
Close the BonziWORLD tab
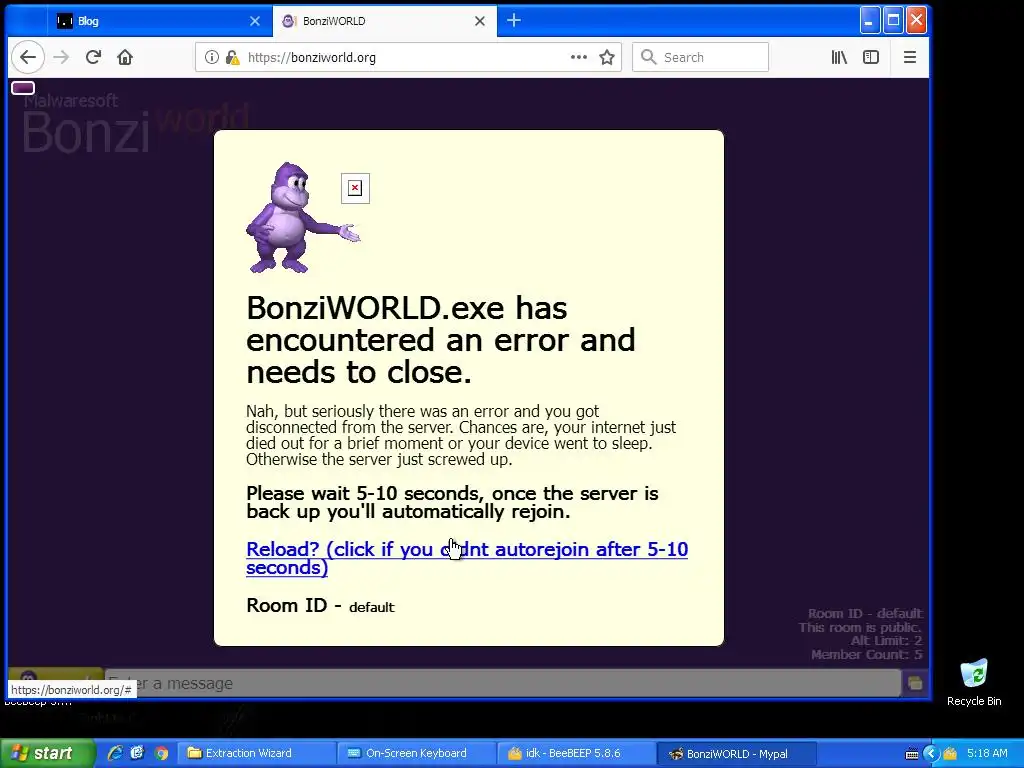coord(479,21)
